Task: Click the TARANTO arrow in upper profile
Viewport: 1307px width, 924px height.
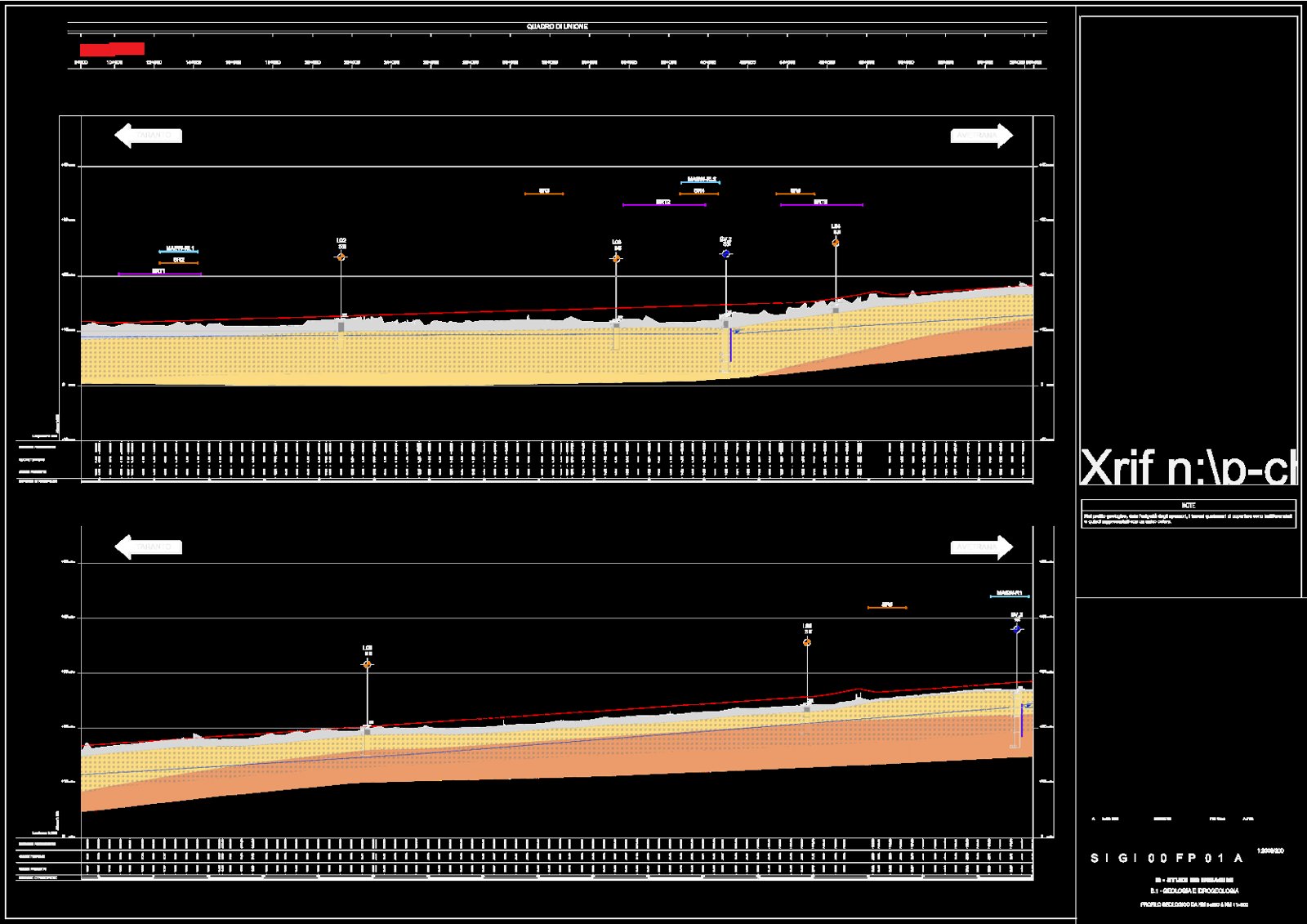Action: tap(148, 136)
